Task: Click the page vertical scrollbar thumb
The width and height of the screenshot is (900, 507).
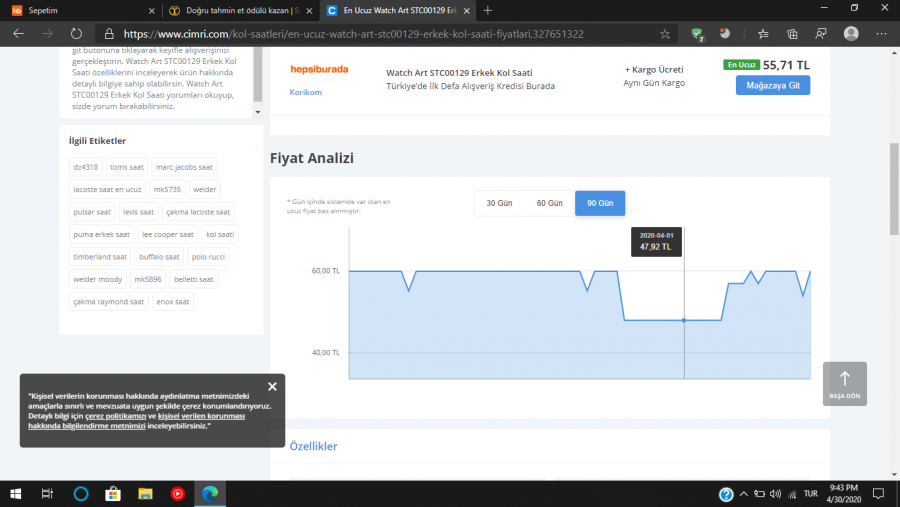Action: click(x=894, y=188)
